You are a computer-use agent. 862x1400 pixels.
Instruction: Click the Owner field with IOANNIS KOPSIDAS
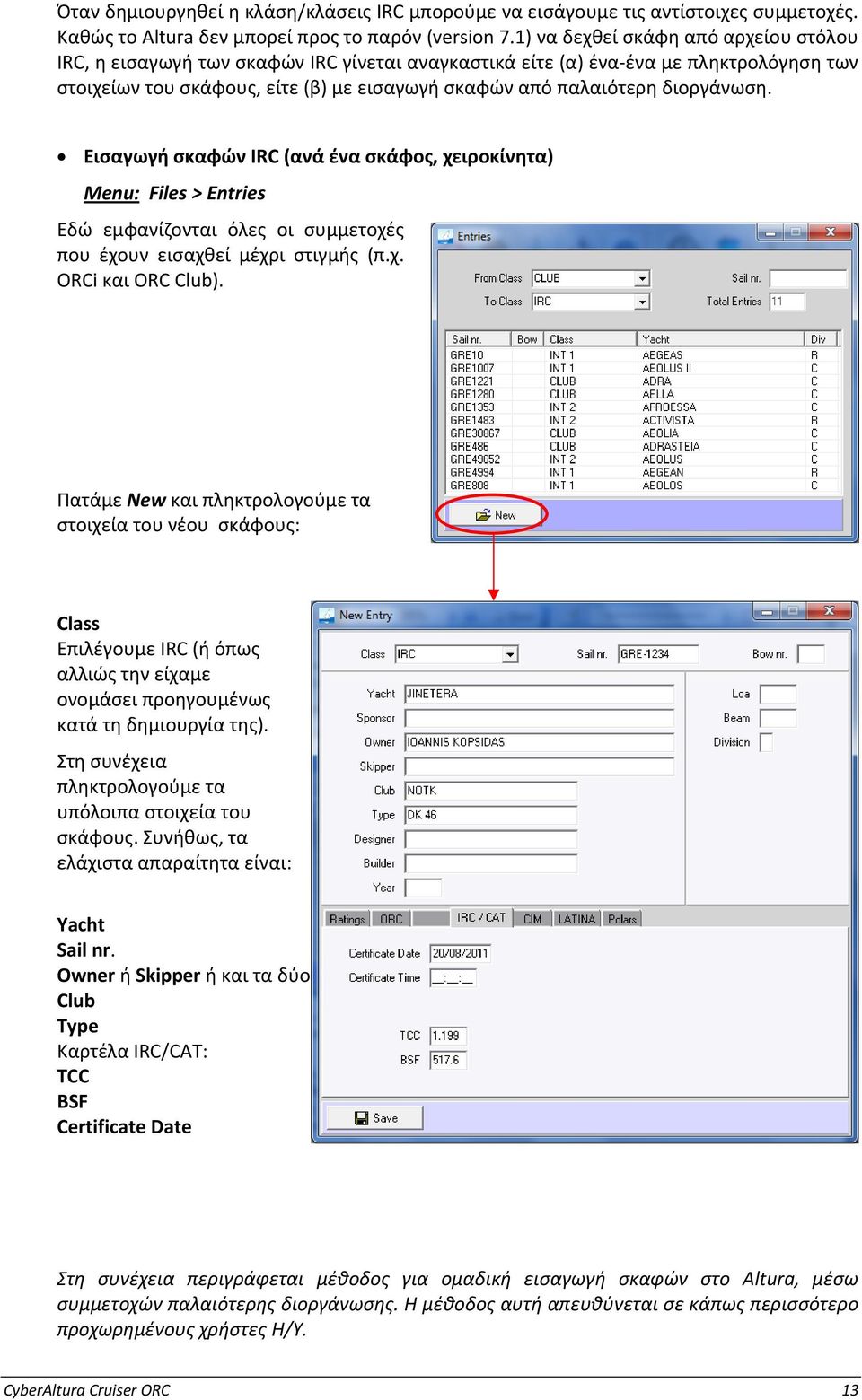point(539,742)
